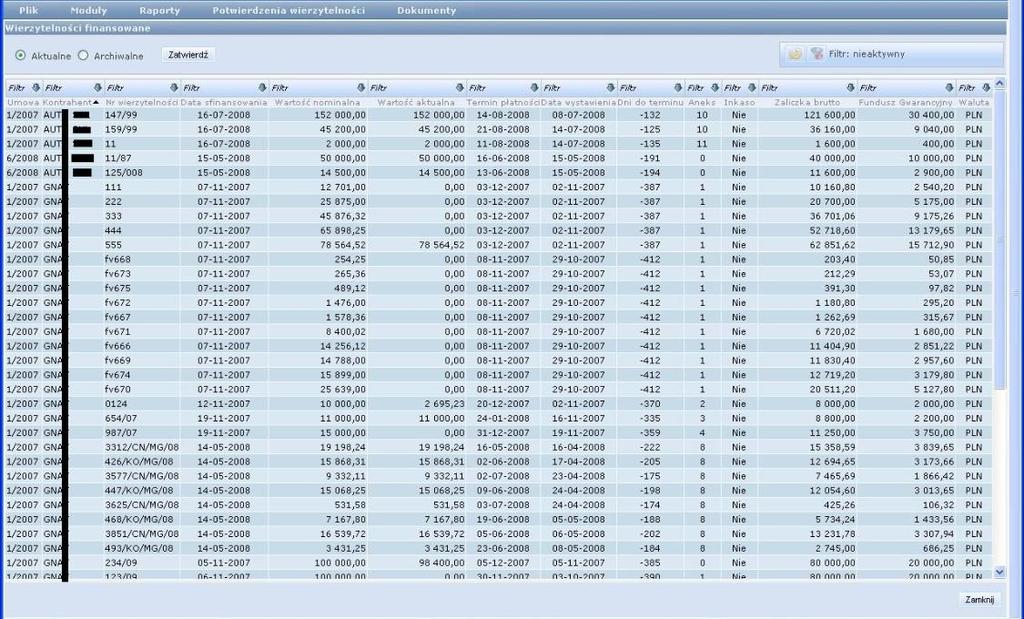Click the cell with invoice fv674
1024x619 pixels.
[142, 375]
